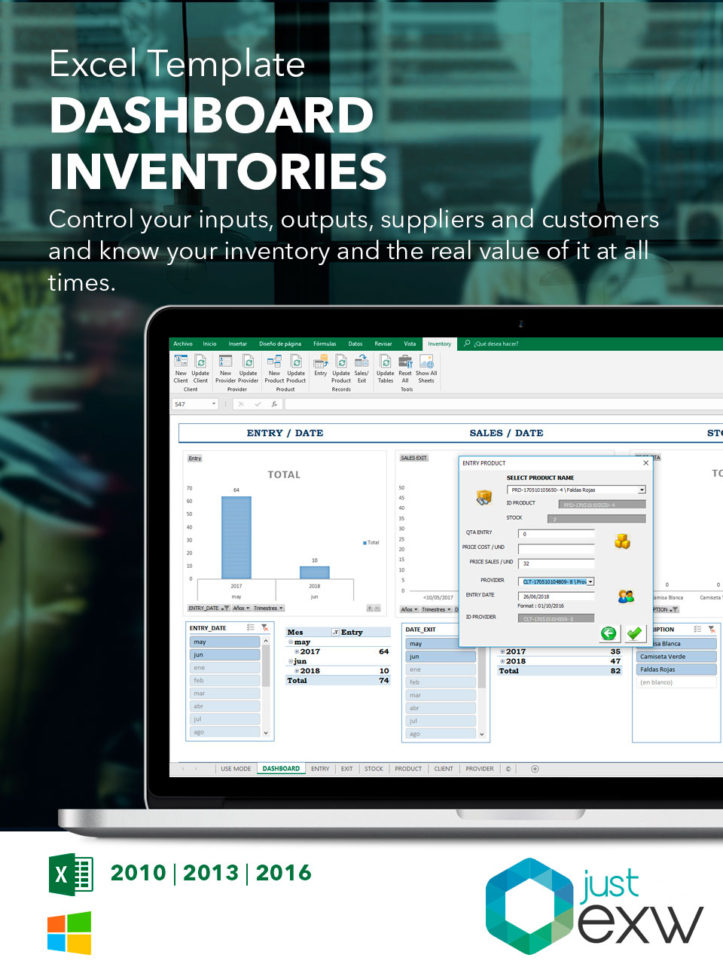Toggle multi-select on ENTRY_DATE slicer
Screen dimensions: 723x970
(250, 628)
